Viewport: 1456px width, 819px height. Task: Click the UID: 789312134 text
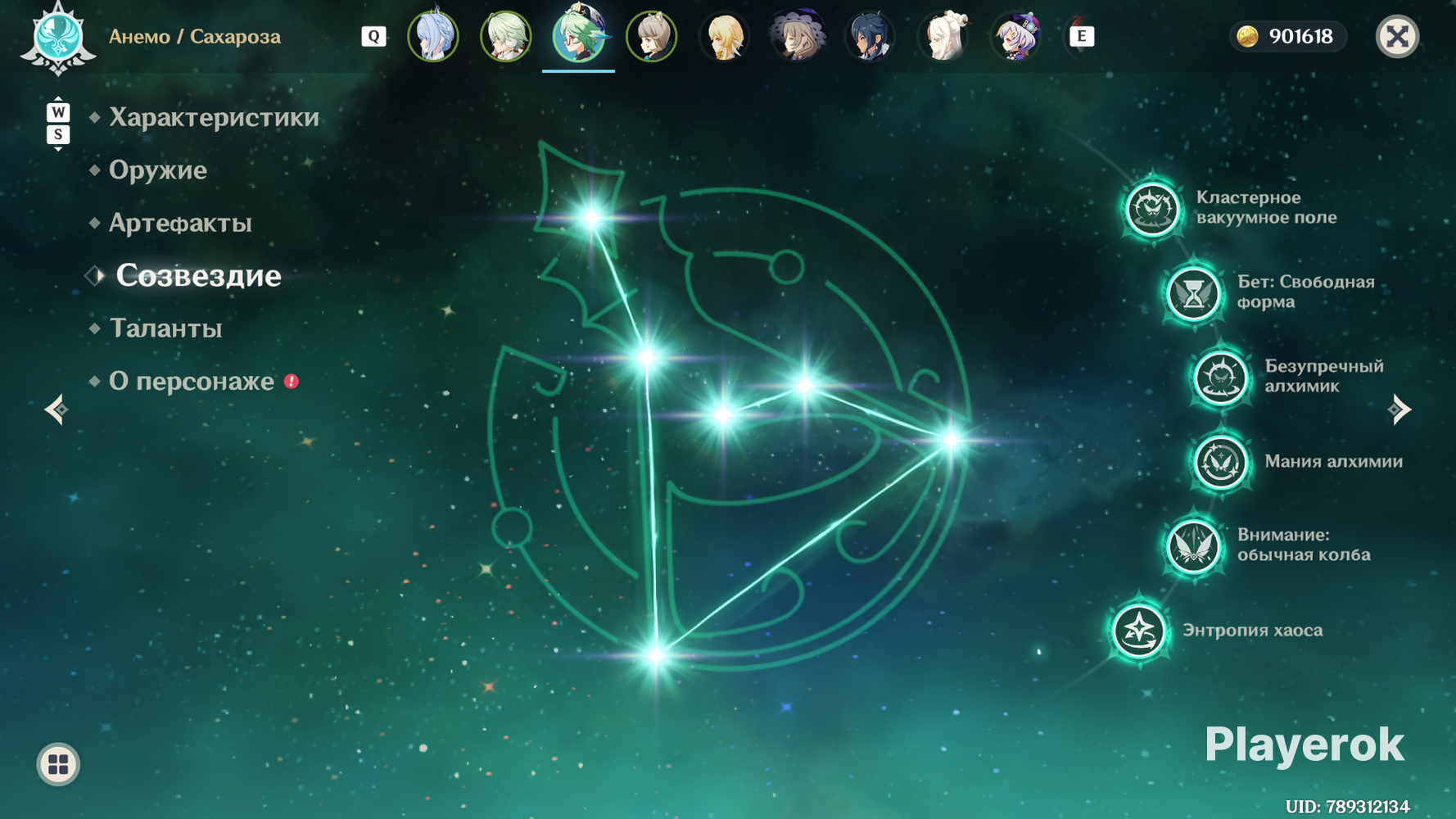1347,807
